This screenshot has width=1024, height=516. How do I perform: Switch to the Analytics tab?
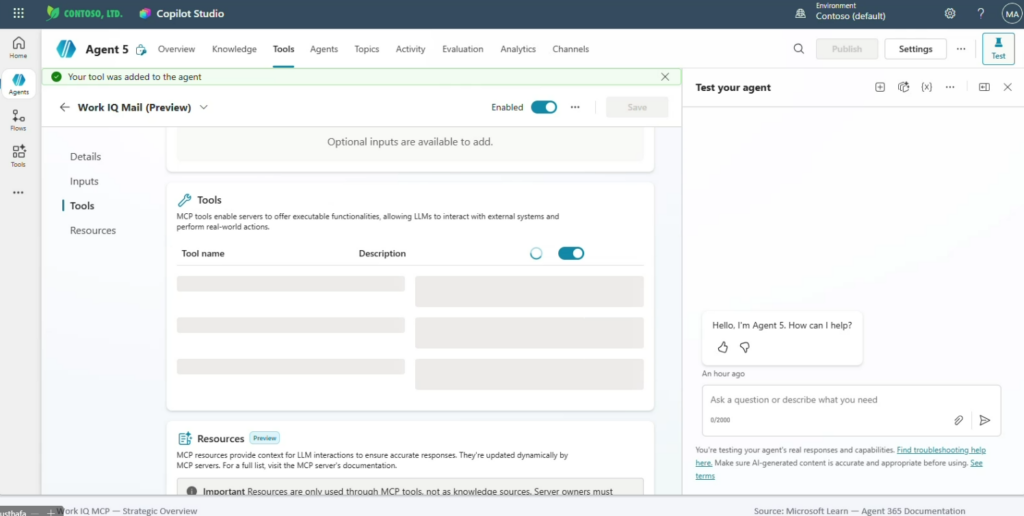pos(518,49)
